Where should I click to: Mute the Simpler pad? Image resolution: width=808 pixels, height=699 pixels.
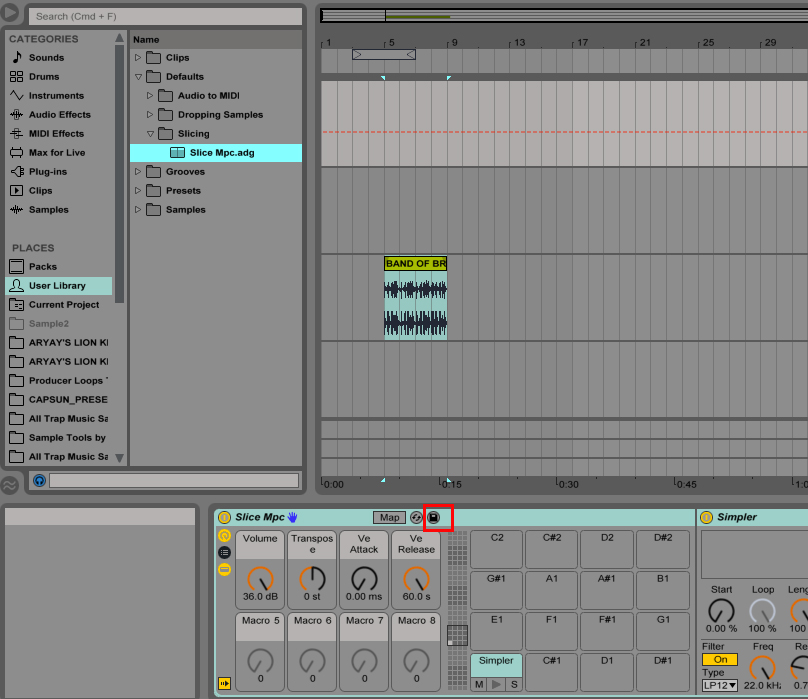point(479,685)
